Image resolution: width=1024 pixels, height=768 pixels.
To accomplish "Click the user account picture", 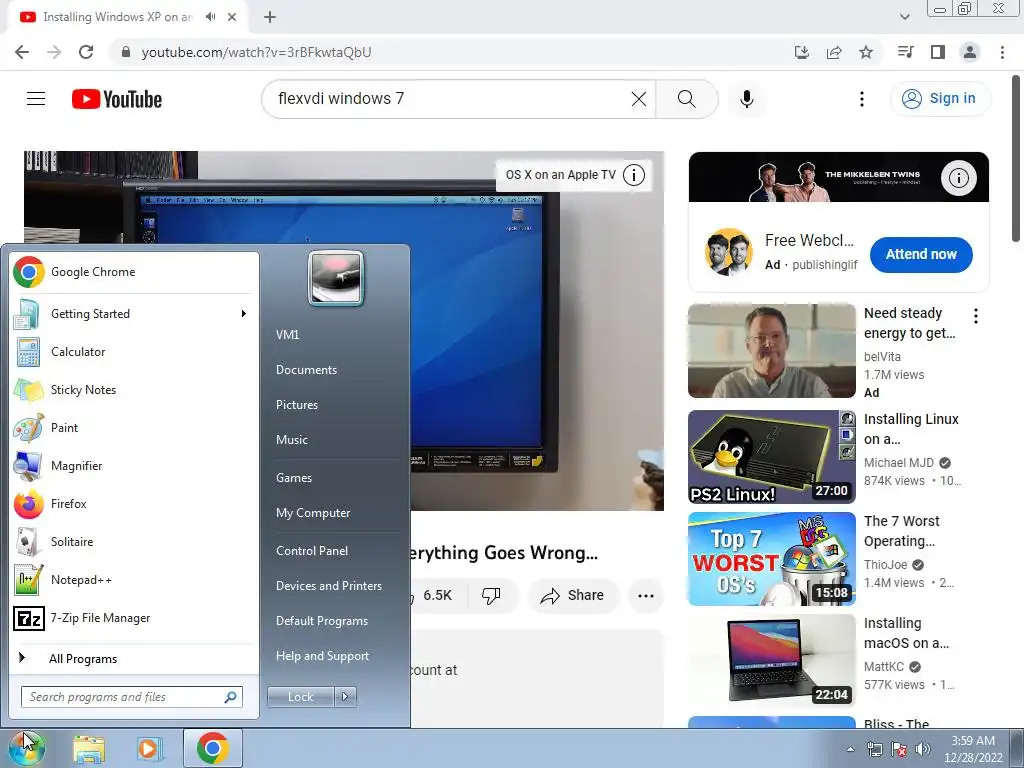I will coord(336,278).
